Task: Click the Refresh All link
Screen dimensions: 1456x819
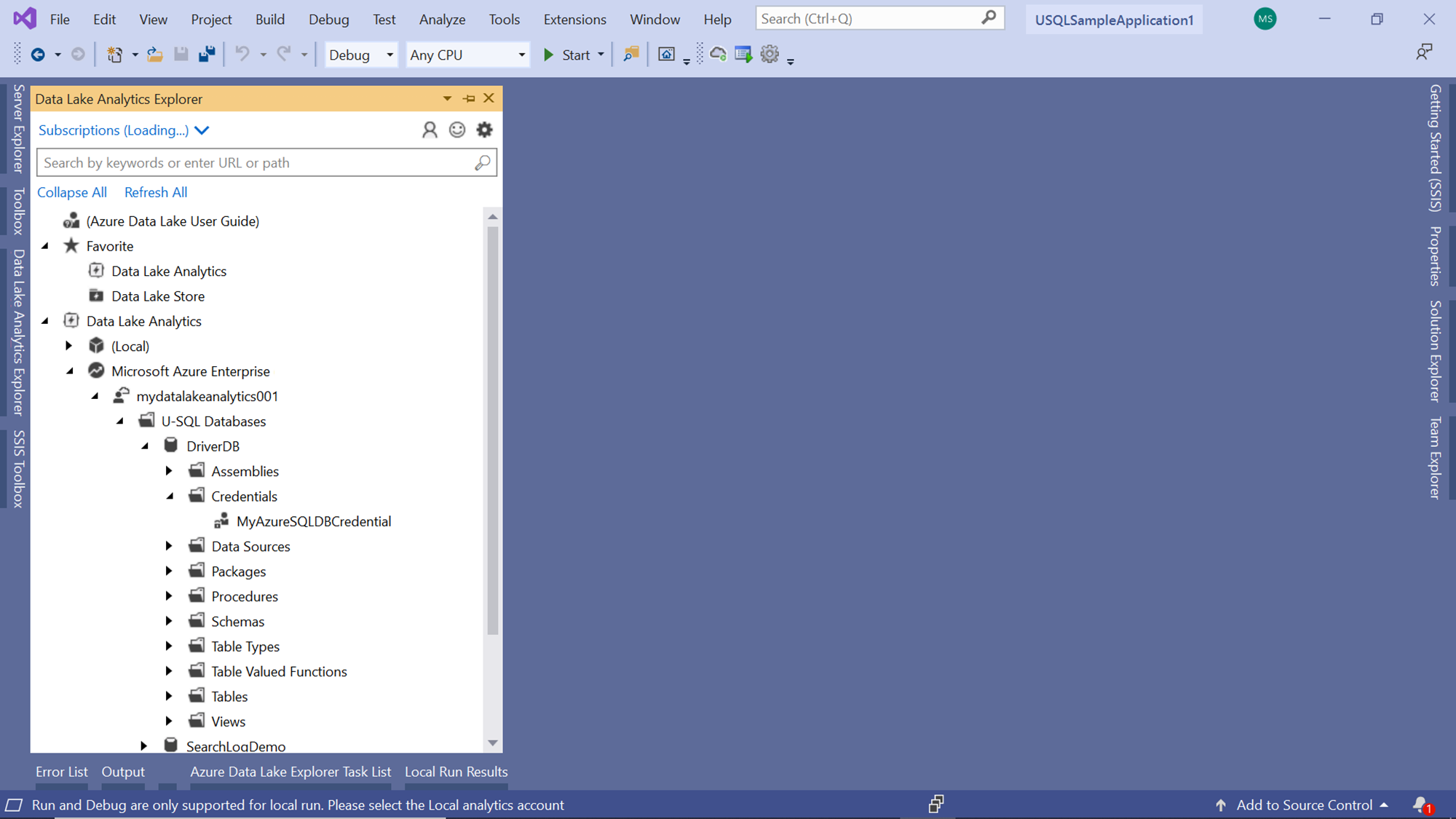Action: tap(156, 192)
